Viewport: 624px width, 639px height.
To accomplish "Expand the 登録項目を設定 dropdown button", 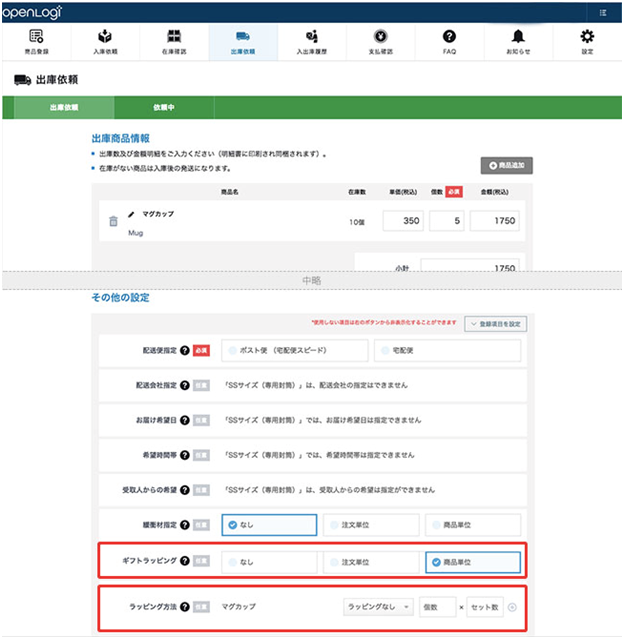I will click(x=496, y=324).
